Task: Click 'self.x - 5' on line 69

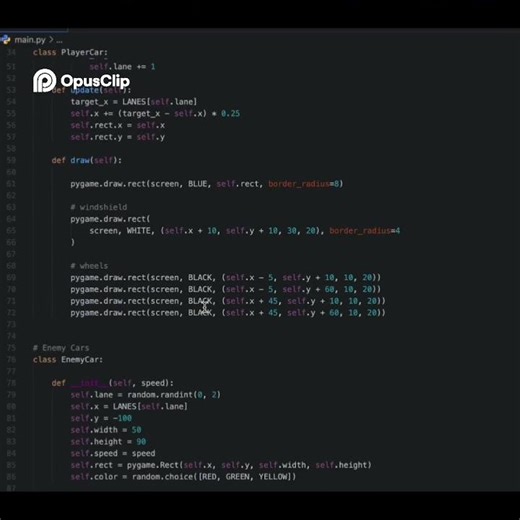Action: point(250,277)
